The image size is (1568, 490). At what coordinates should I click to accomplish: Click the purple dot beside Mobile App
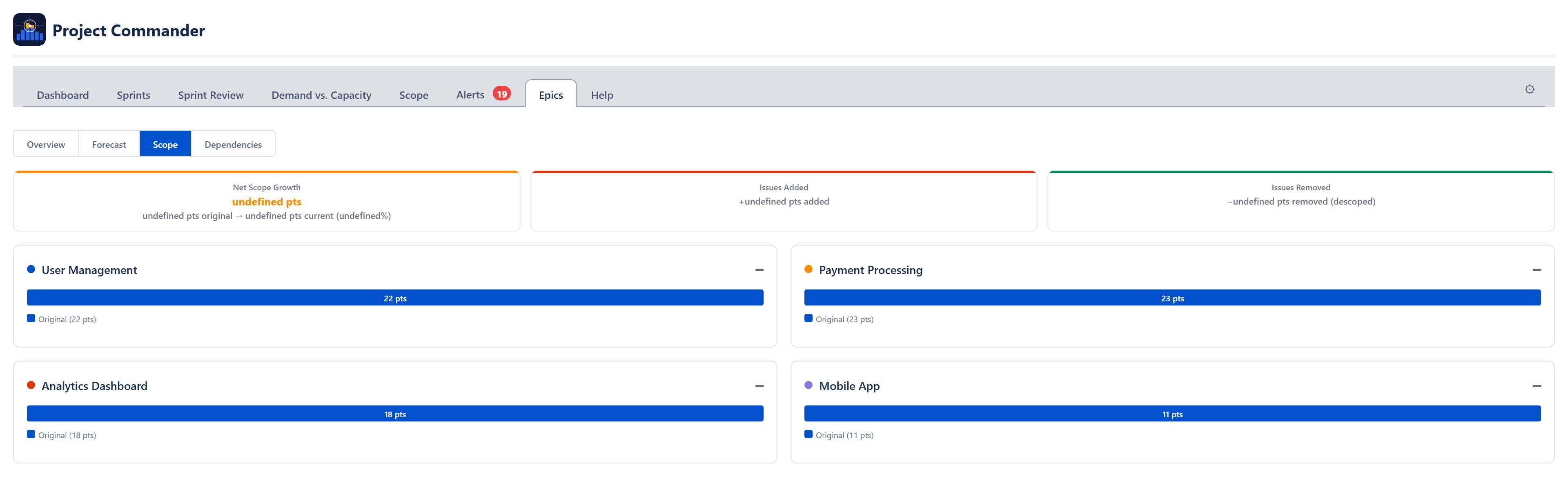[x=808, y=385]
